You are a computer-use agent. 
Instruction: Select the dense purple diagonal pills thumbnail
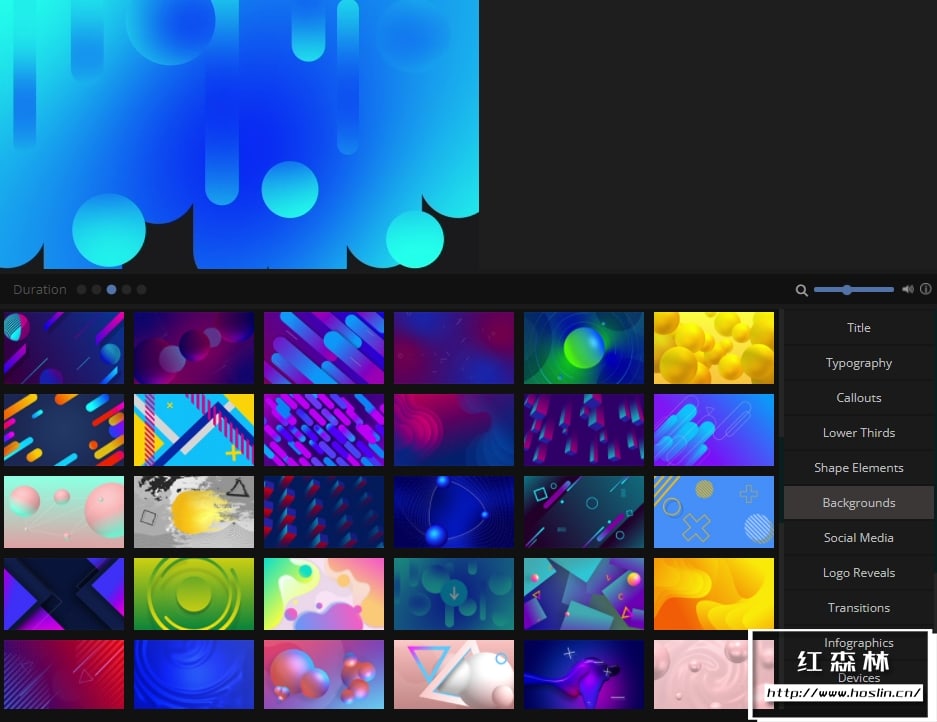(x=324, y=430)
